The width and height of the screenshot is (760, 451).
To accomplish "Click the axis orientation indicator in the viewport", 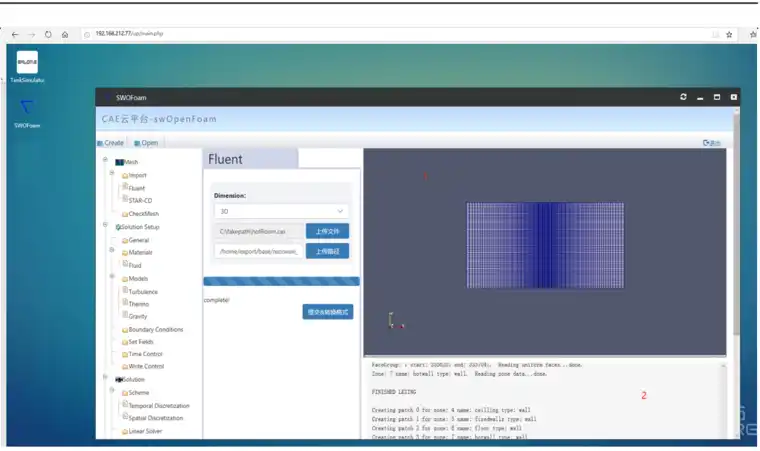I will pos(396,321).
